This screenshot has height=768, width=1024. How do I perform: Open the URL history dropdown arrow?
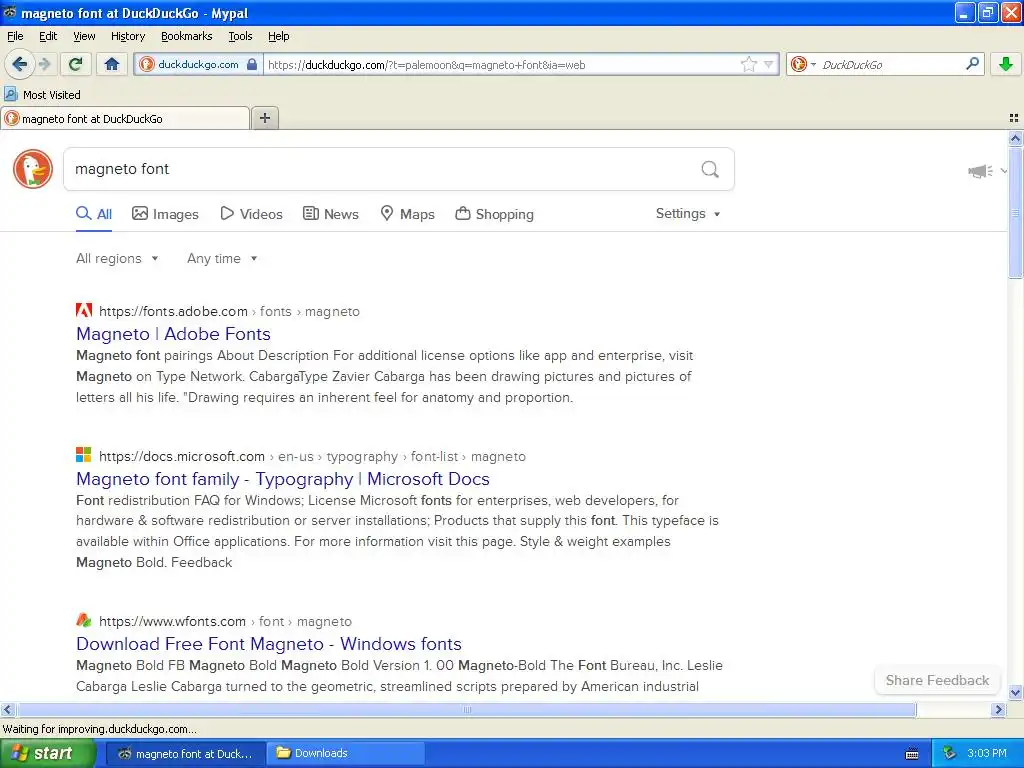[x=769, y=64]
